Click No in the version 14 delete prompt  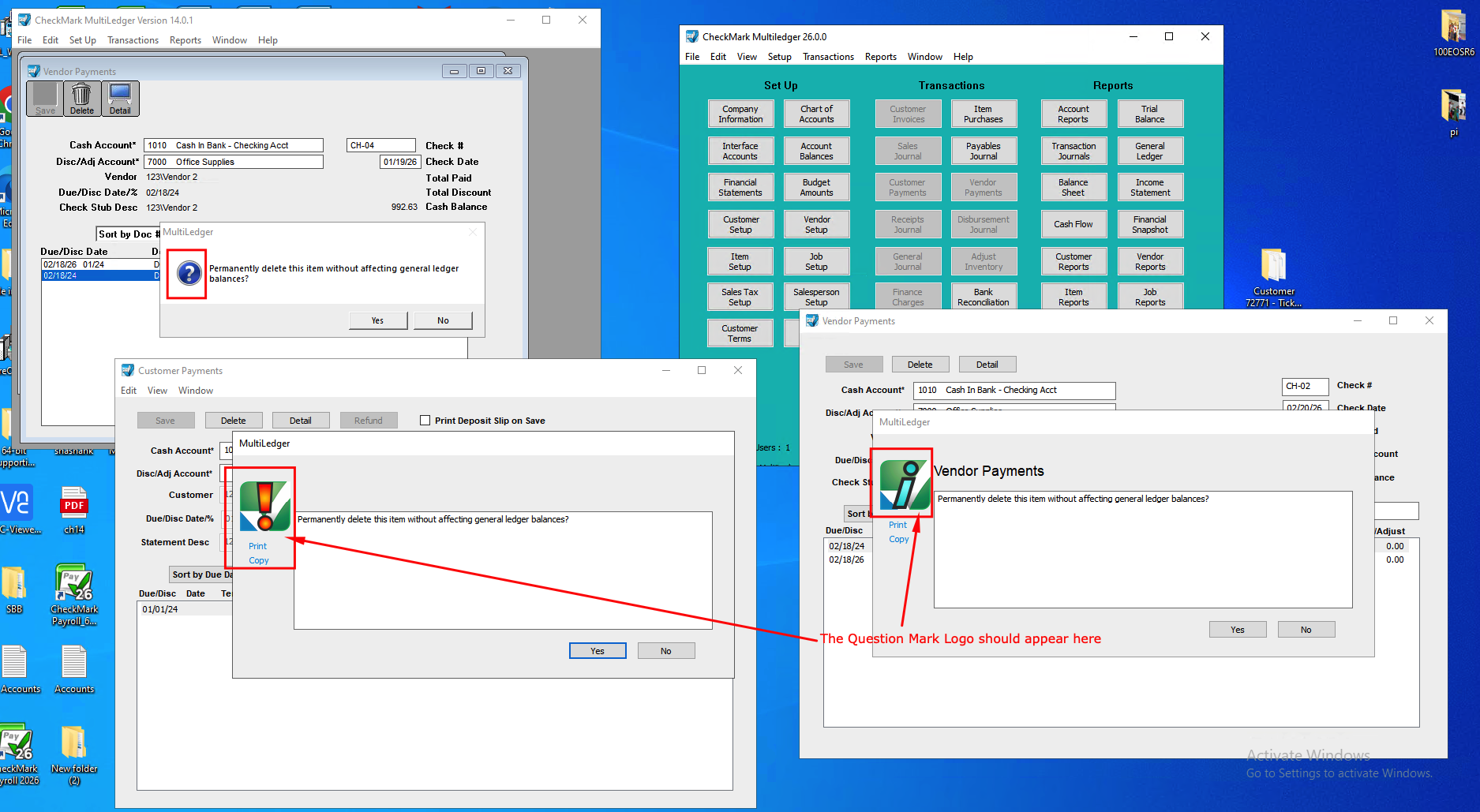click(443, 320)
